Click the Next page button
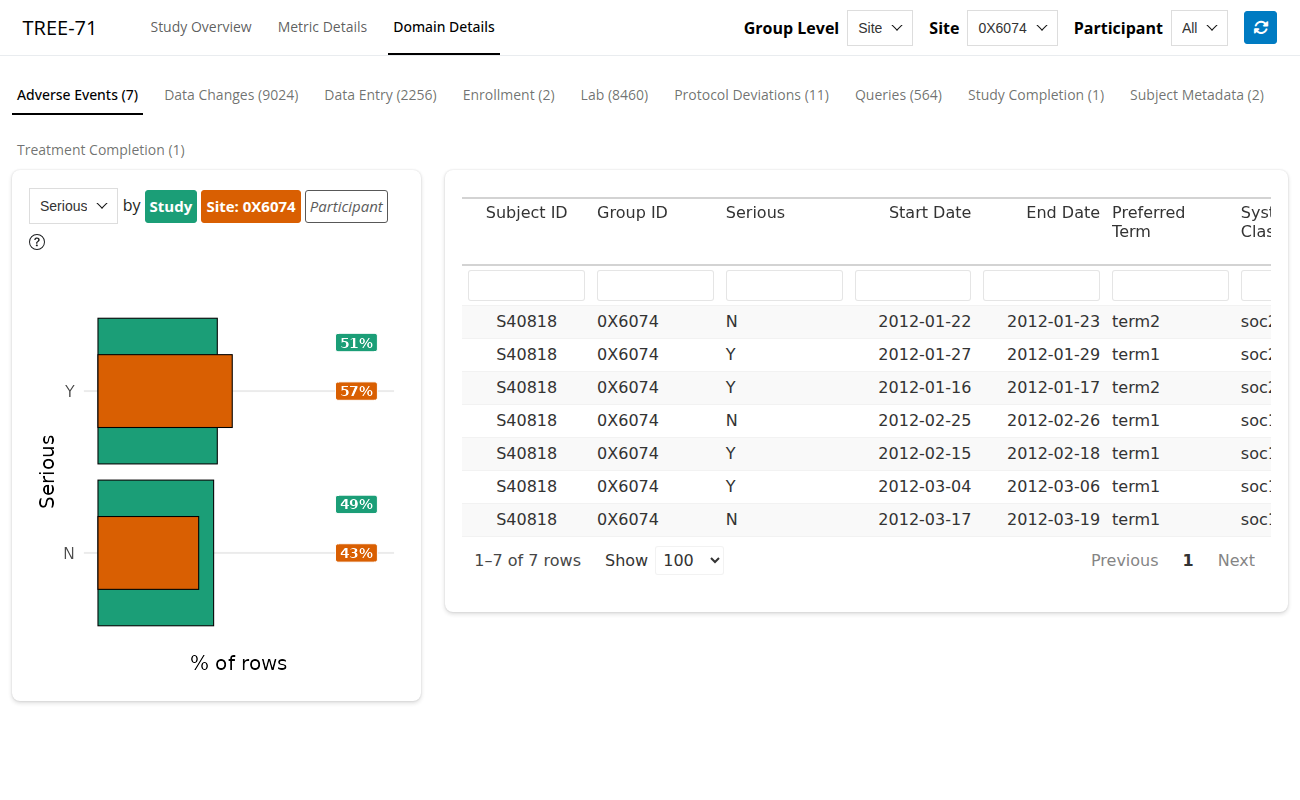Viewport: 1300px width, 800px height. click(1235, 560)
